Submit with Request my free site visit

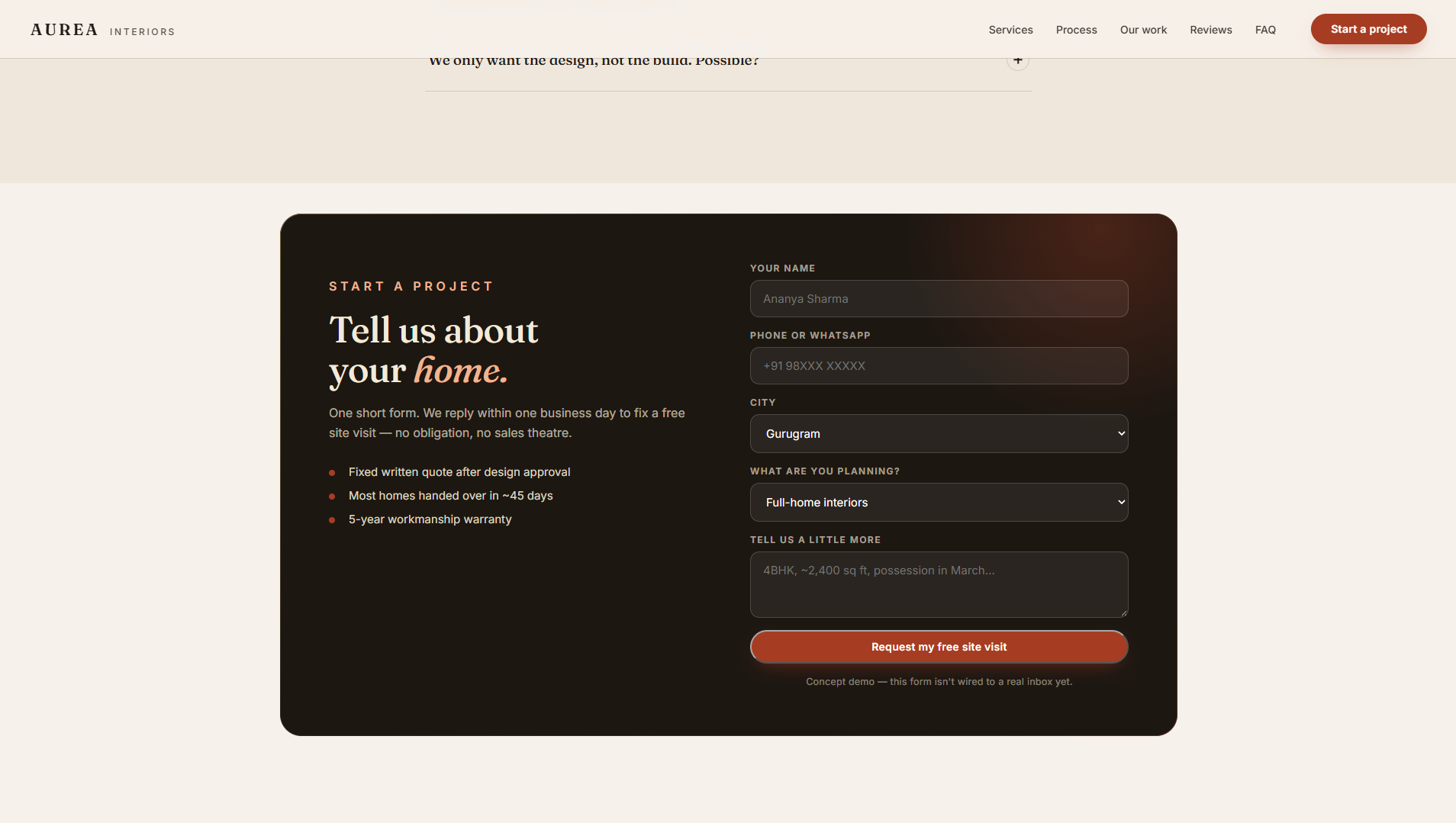(x=939, y=647)
